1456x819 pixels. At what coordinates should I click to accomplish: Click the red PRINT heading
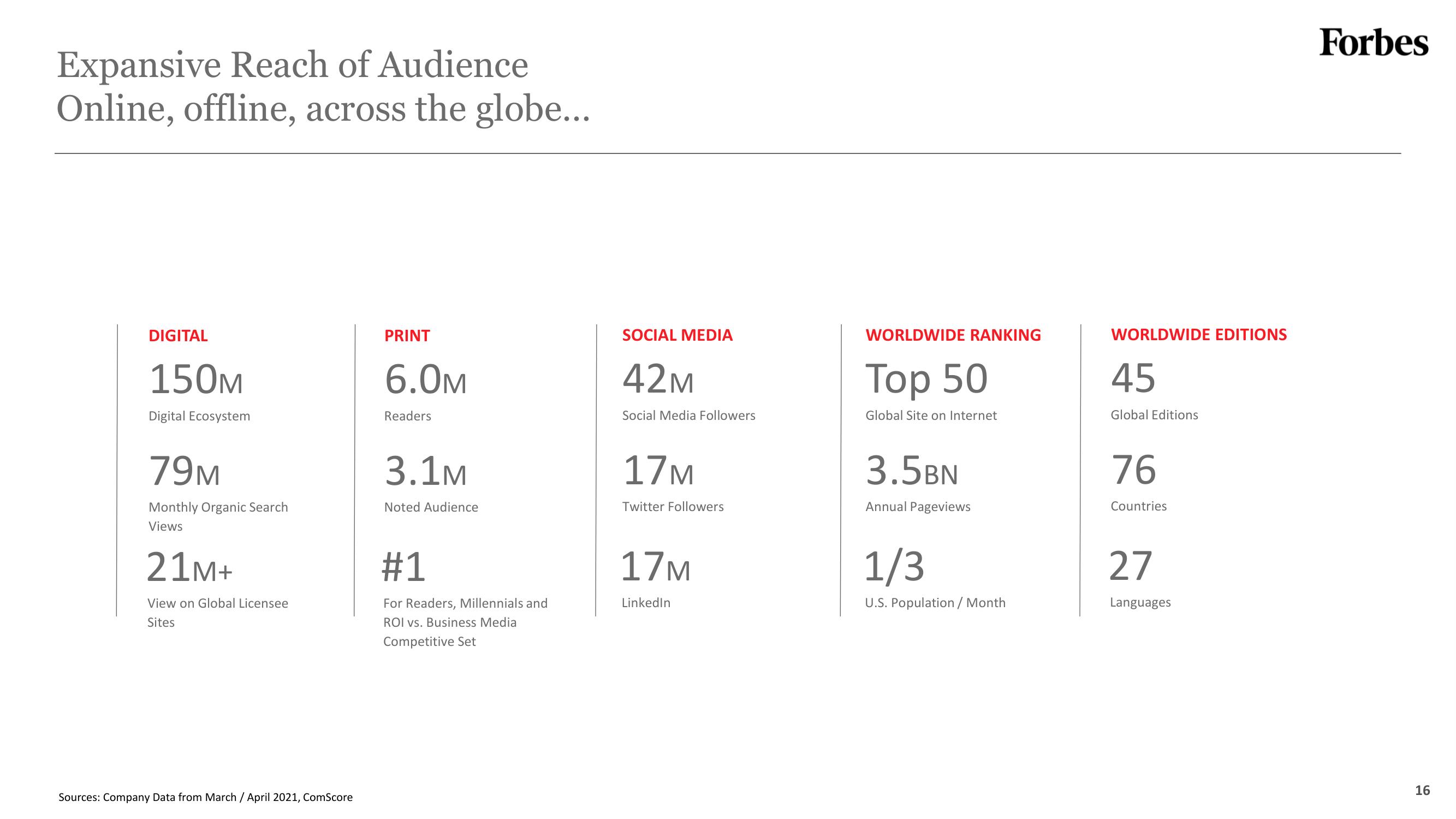pos(407,336)
